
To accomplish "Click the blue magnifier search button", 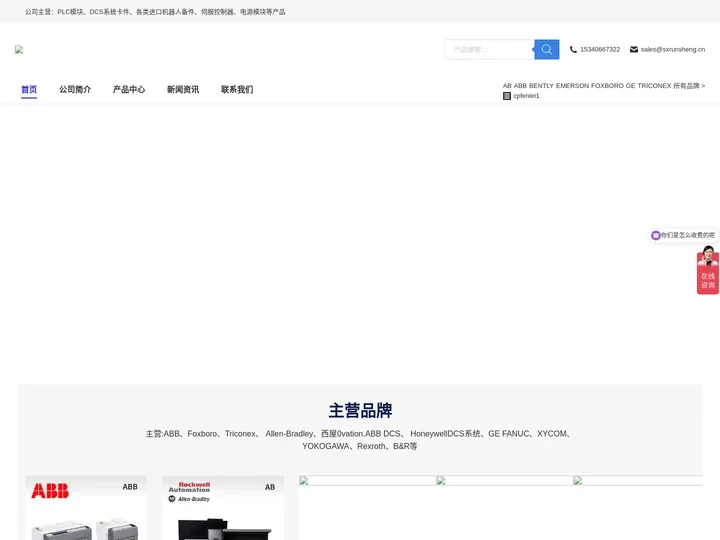I will [546, 49].
